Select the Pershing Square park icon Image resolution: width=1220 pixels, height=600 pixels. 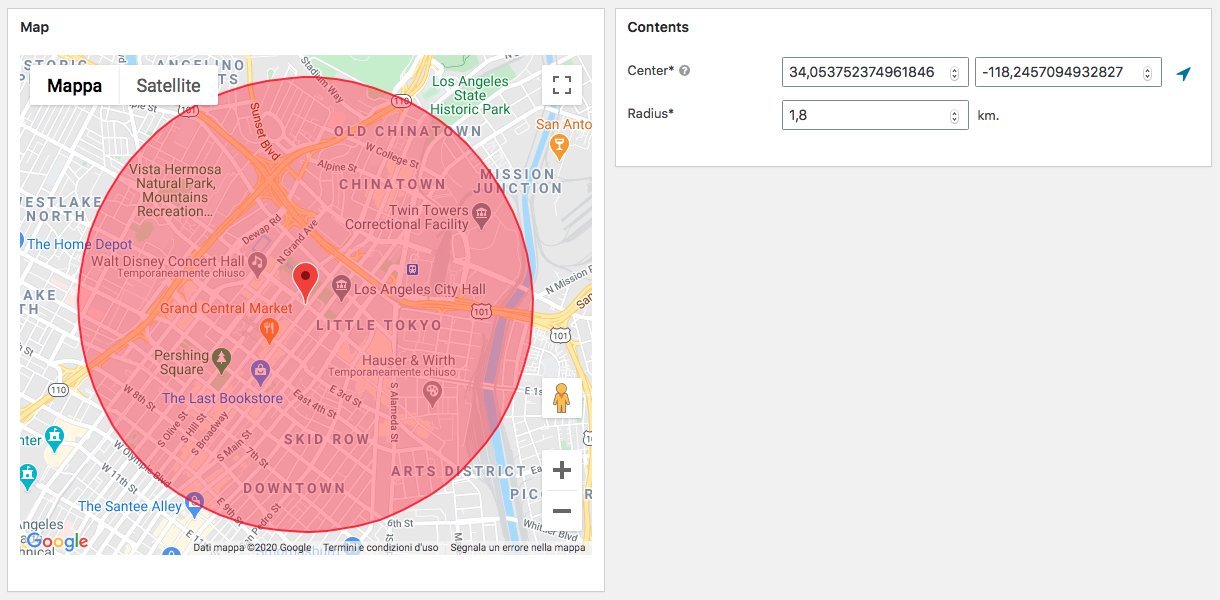(x=222, y=358)
